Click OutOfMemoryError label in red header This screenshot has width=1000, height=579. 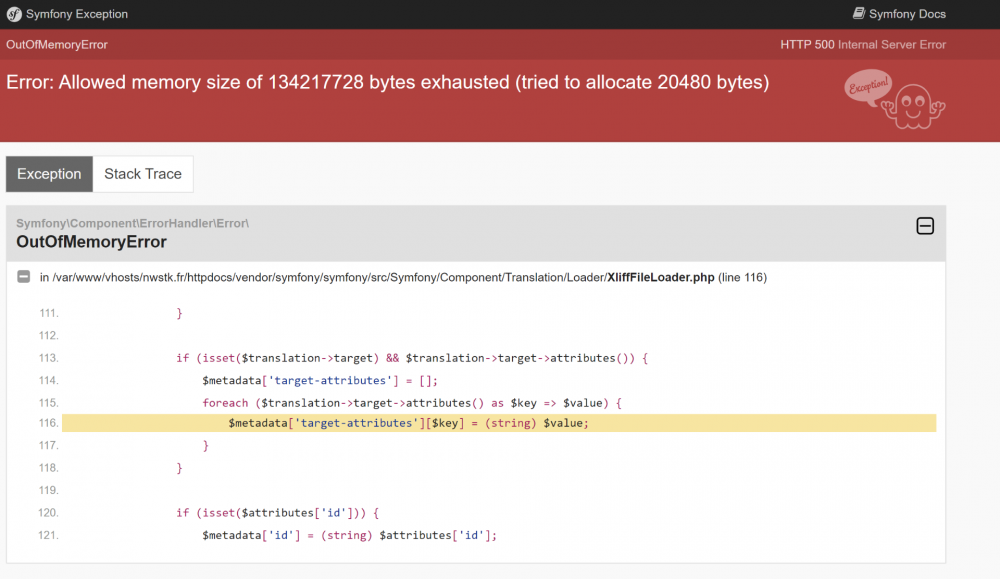point(57,45)
